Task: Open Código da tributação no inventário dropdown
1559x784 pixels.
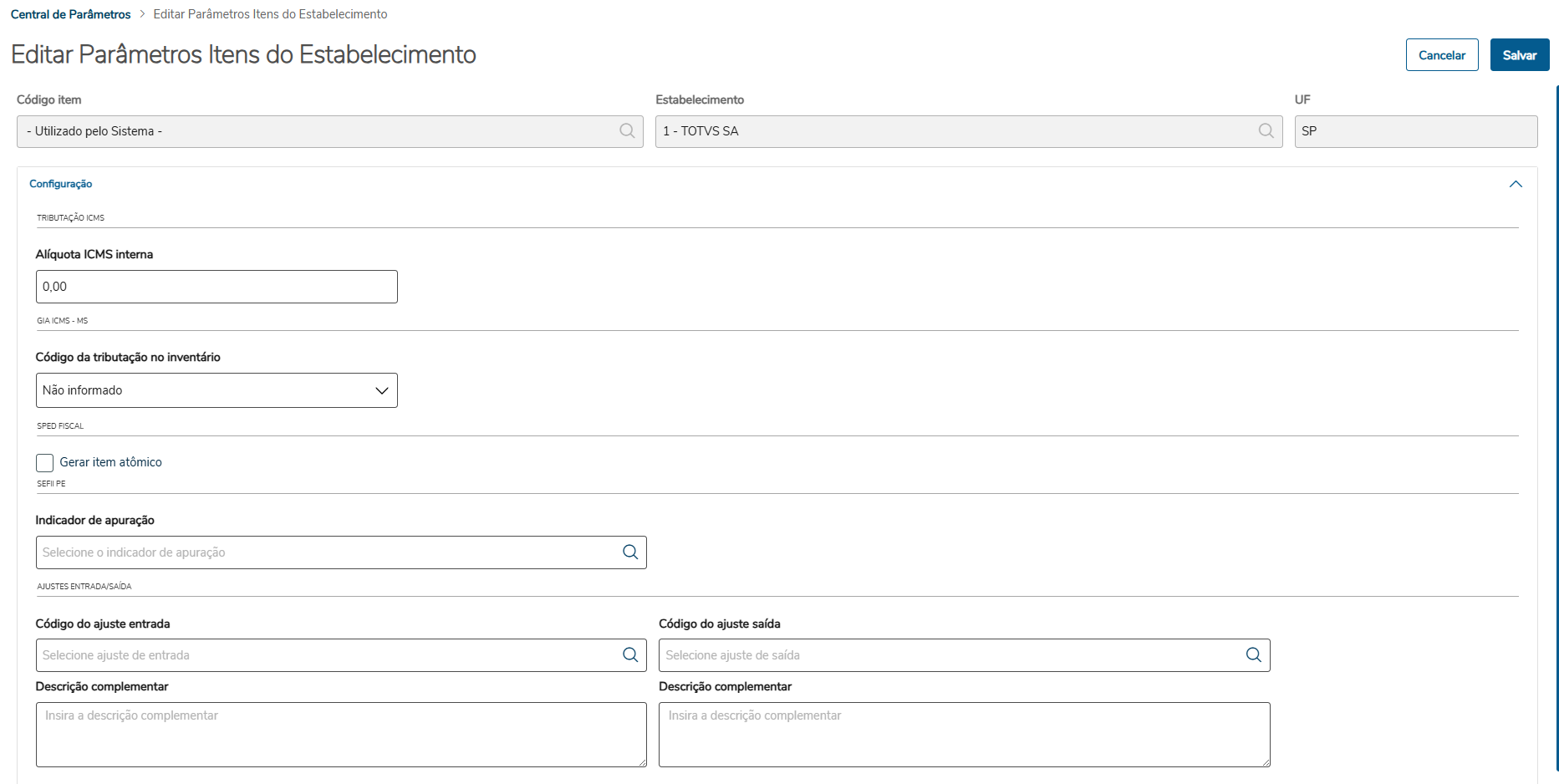Action: point(217,390)
